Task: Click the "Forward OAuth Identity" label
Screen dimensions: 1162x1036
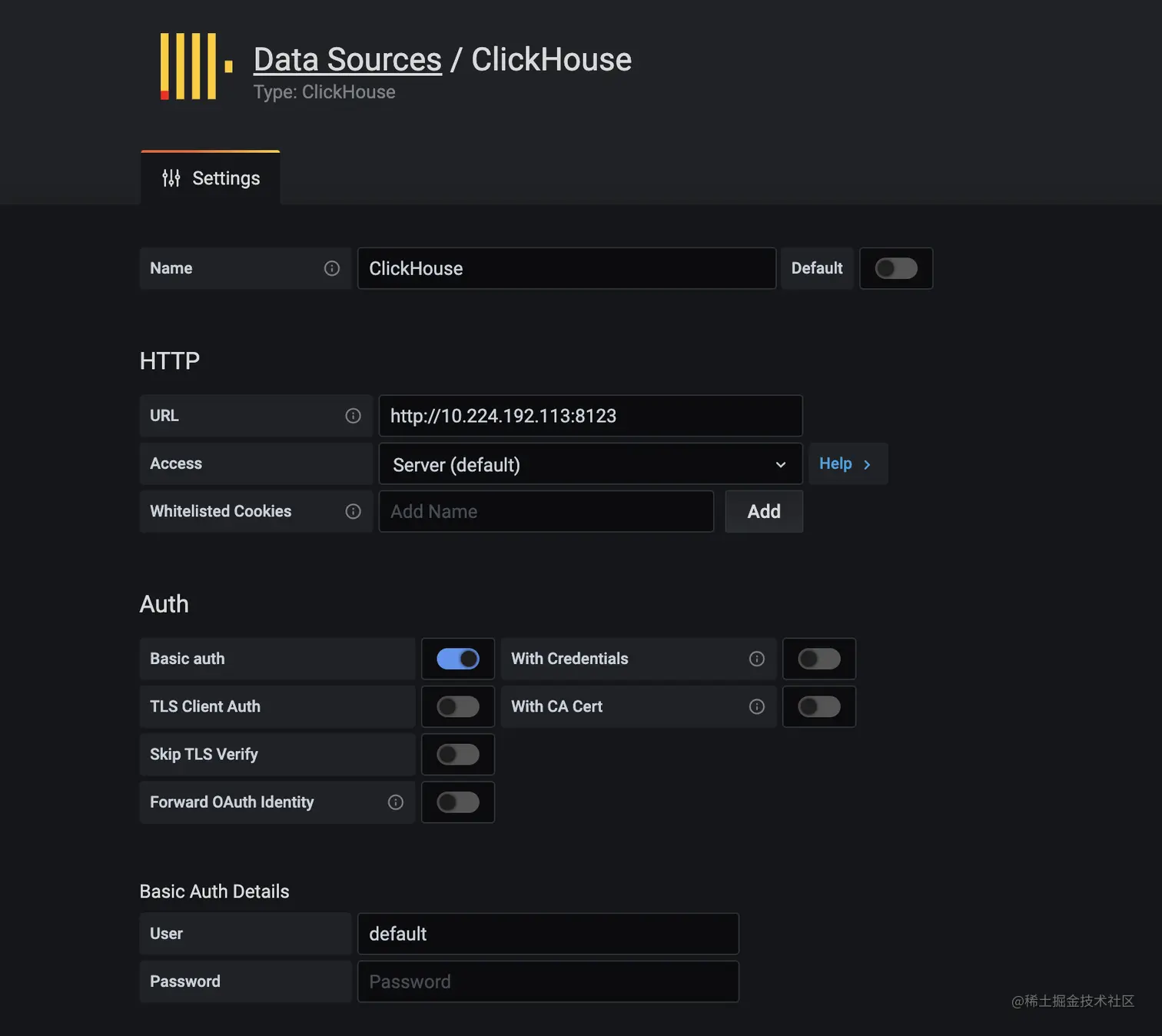Action: tap(232, 802)
